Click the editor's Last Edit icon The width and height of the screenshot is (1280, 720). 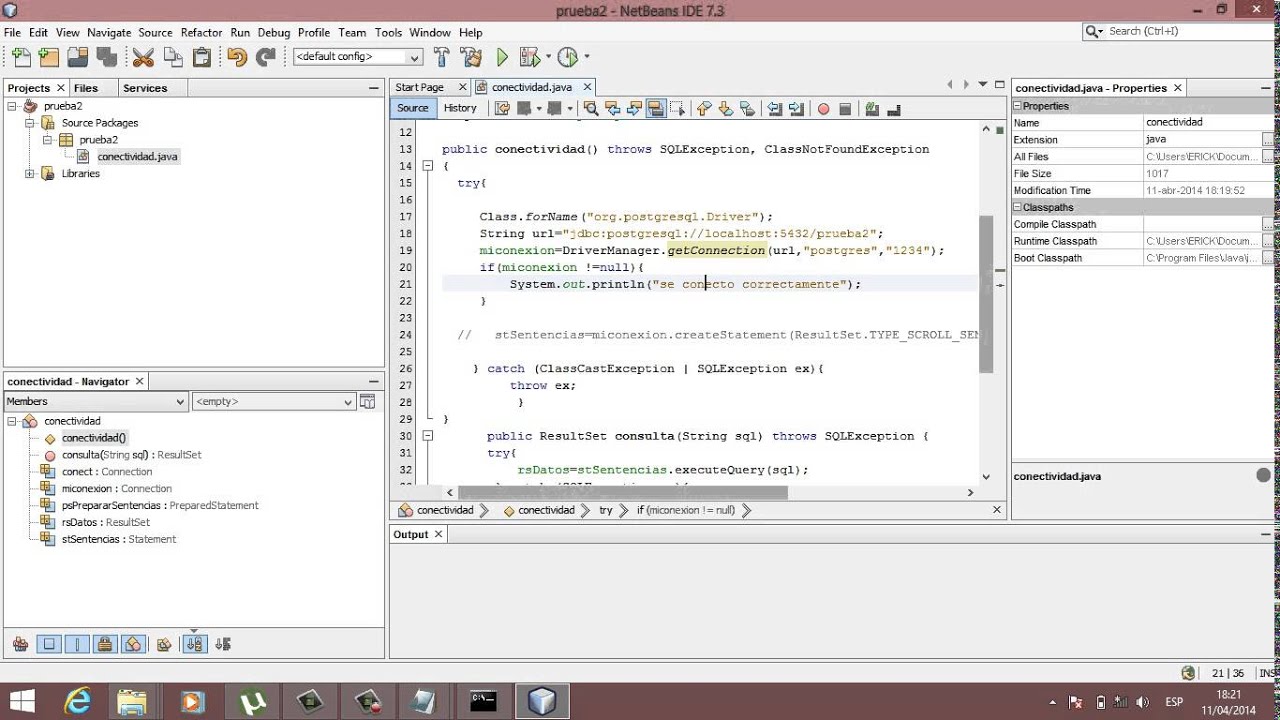(503, 108)
